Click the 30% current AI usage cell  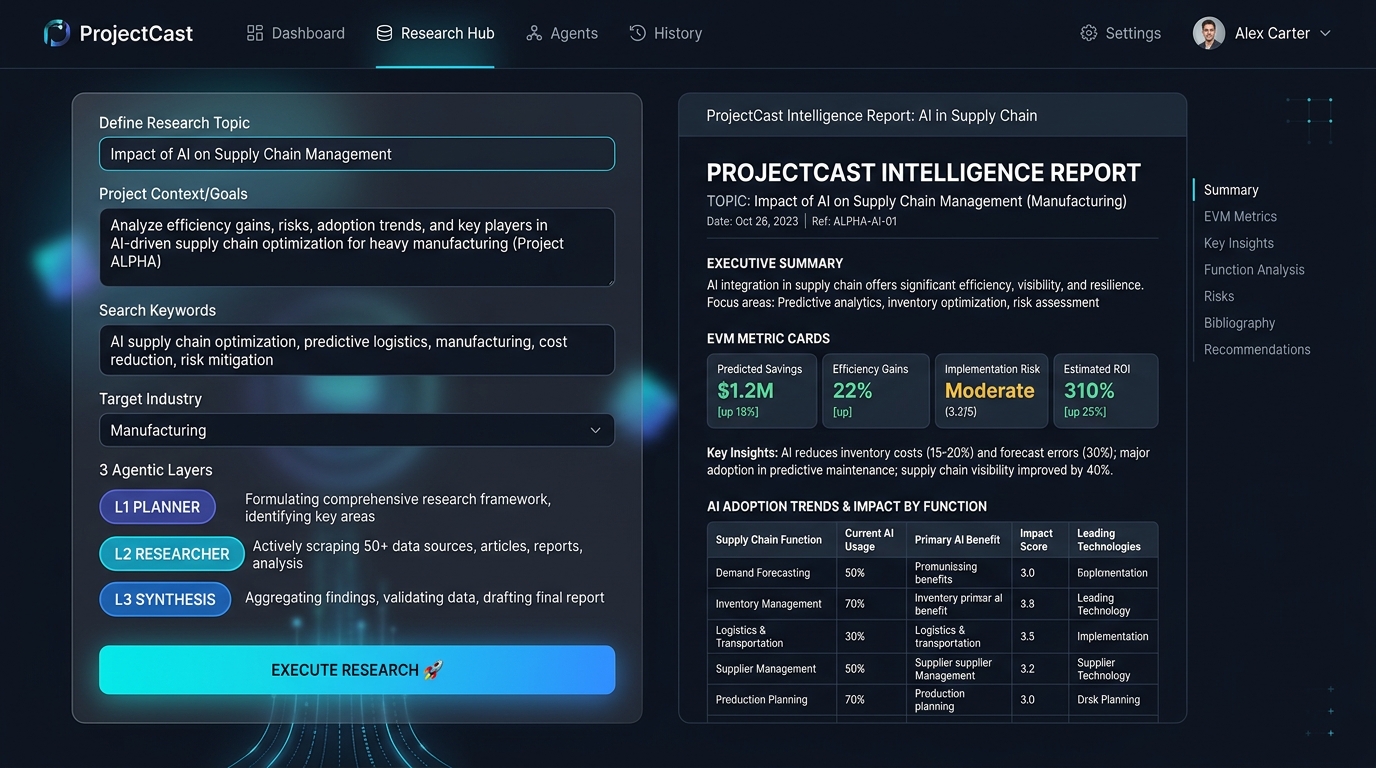click(x=855, y=637)
